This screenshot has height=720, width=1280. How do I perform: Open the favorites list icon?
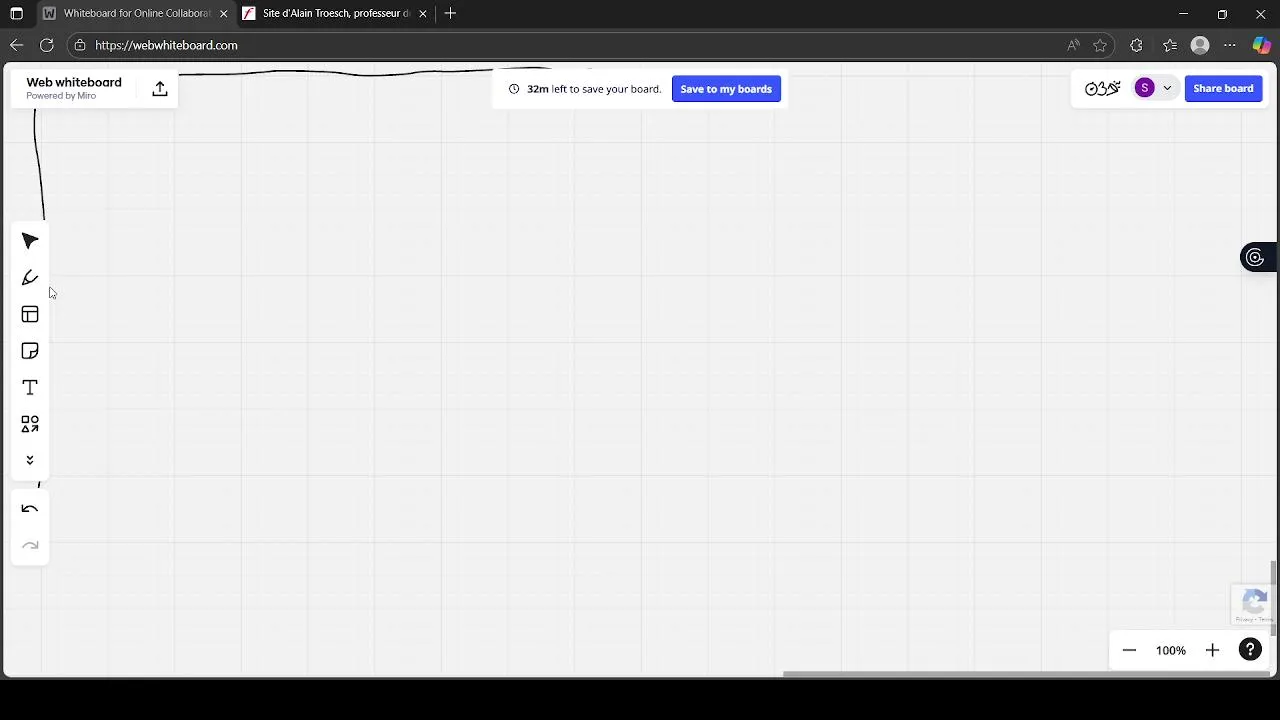1170,45
